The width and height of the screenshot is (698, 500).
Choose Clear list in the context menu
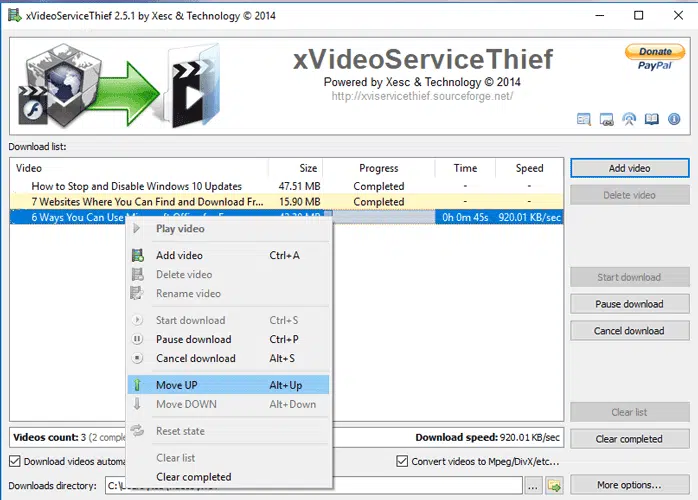(x=228, y=458)
